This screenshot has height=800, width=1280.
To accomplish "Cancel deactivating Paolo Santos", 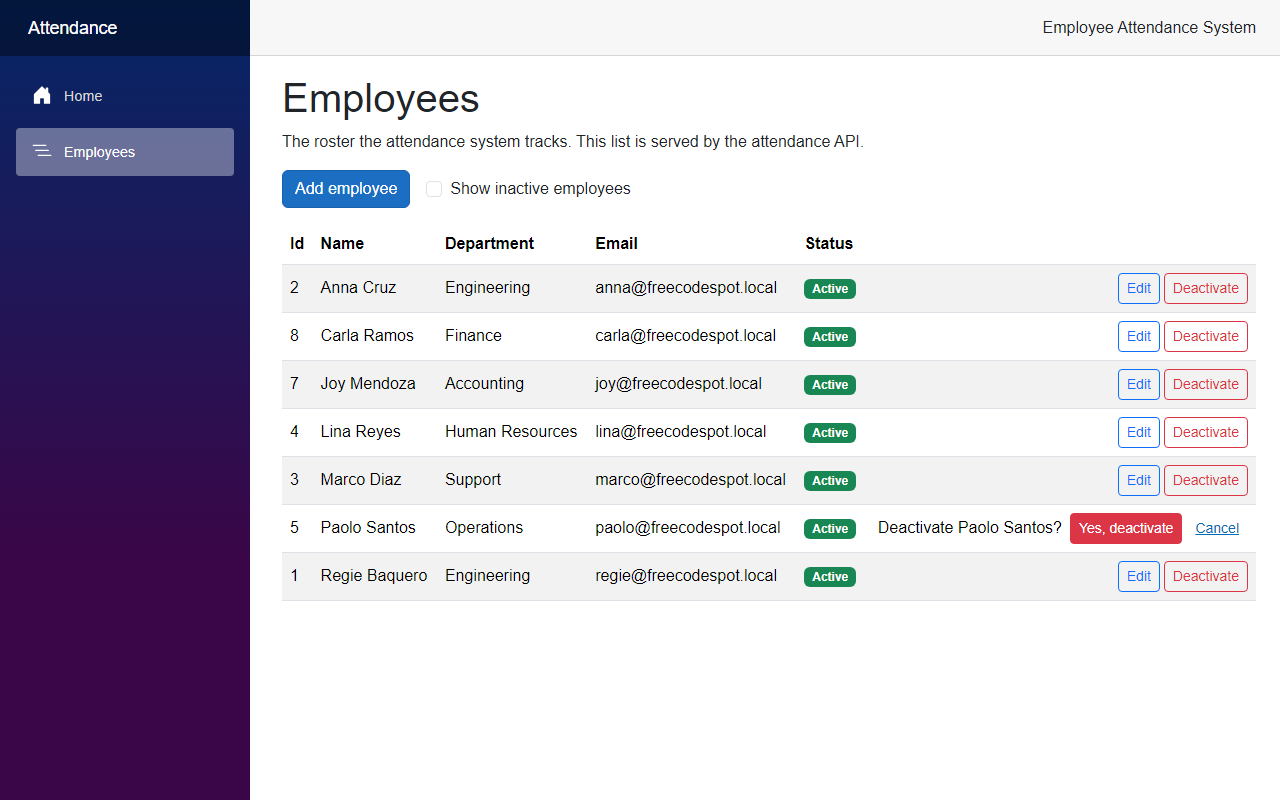I will [1217, 528].
